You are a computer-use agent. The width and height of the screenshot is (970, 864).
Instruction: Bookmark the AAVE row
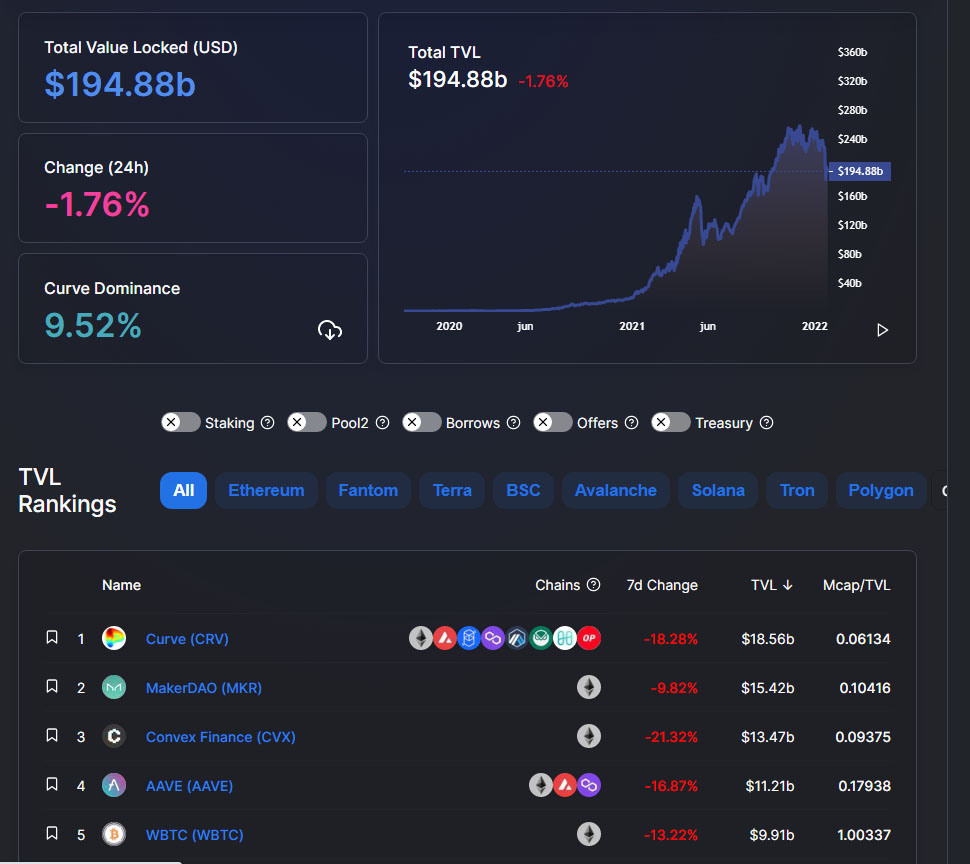tap(52, 784)
